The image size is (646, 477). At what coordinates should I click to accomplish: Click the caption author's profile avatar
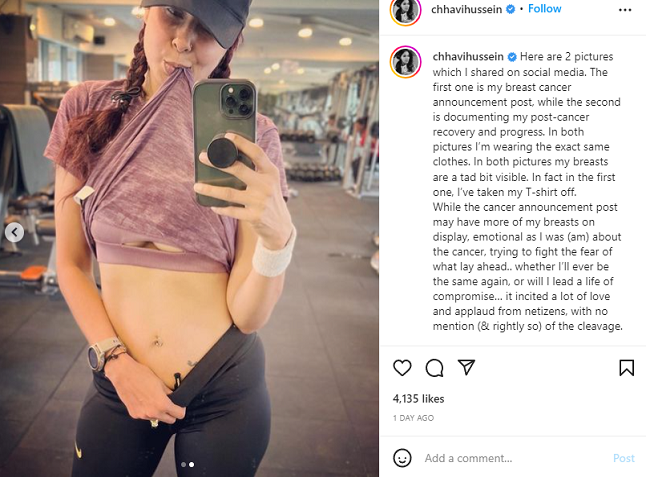click(x=405, y=62)
